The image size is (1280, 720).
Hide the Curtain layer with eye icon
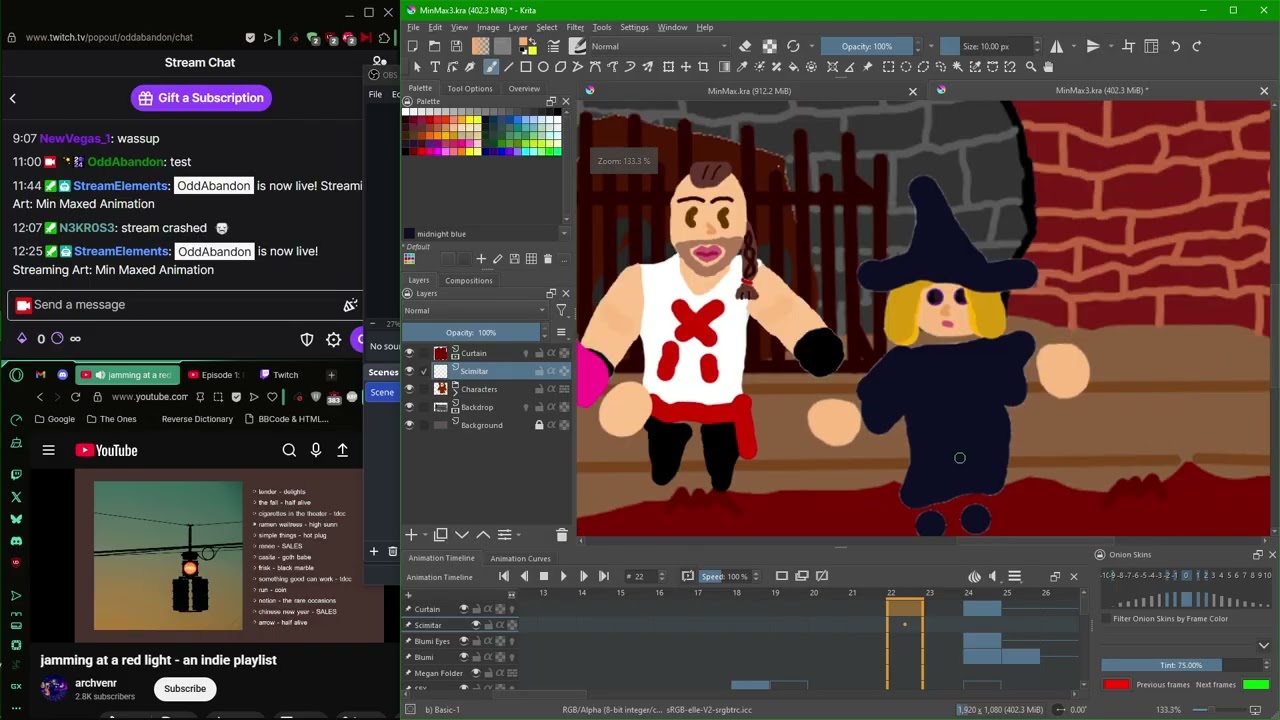(409, 353)
